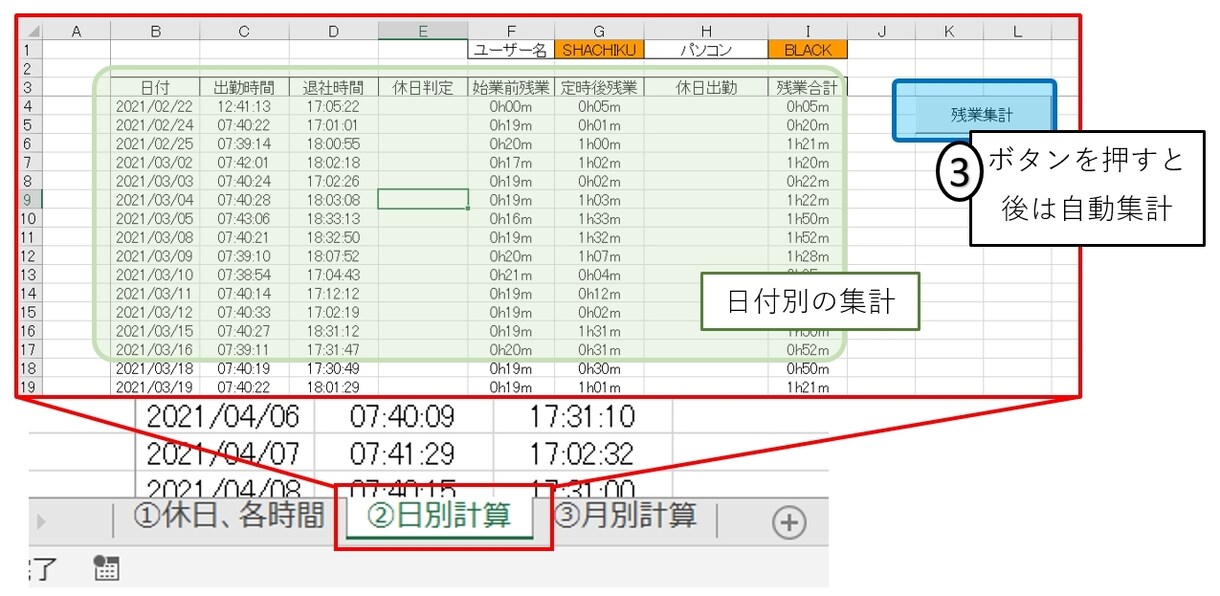Image resolution: width=1220 pixels, height=596 pixels.
Task: Select total overtime 1h28m
Action: [x=807, y=256]
